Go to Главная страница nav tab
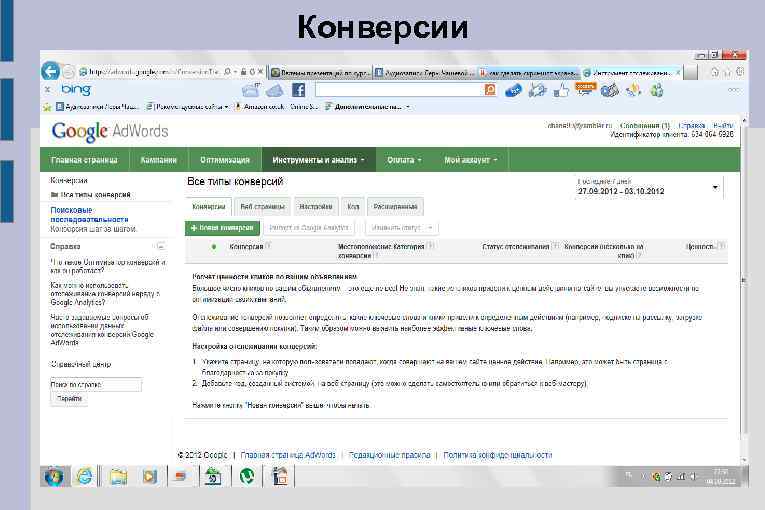Image resolution: width=765 pixels, height=510 pixels. tap(84, 160)
